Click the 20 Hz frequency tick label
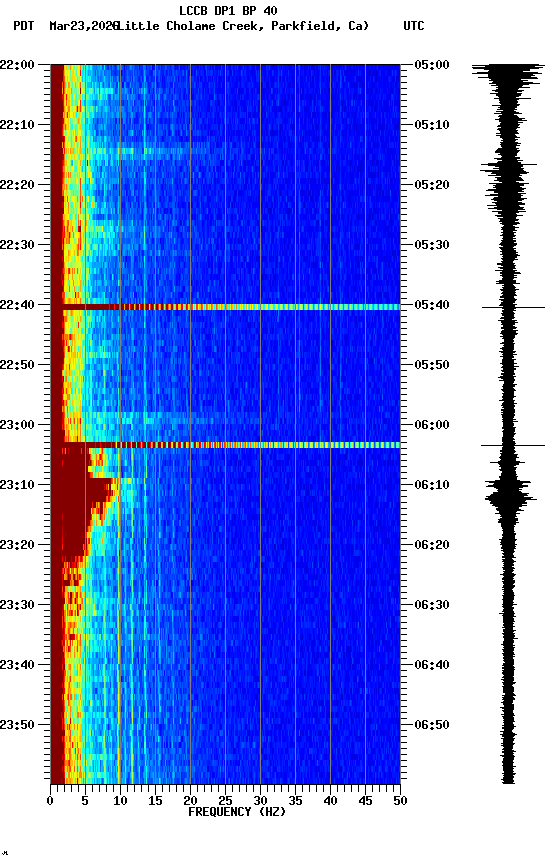 190,801
